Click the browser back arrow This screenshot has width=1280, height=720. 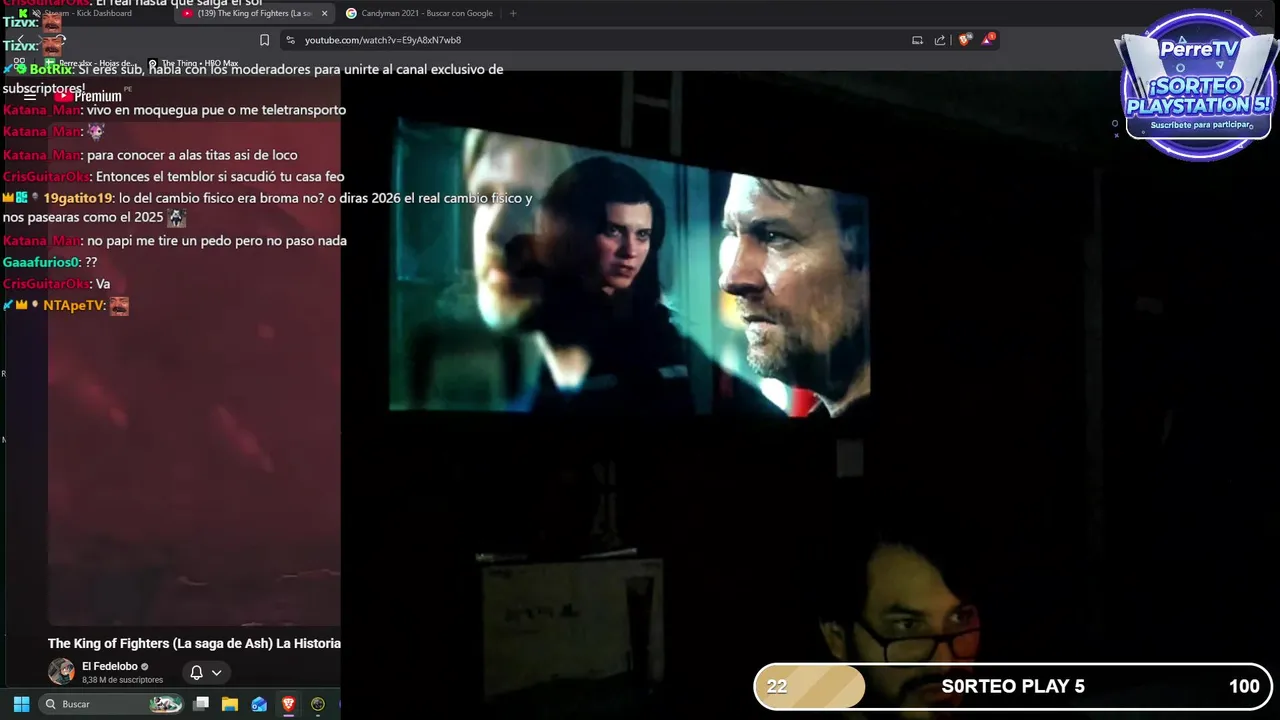(20, 40)
